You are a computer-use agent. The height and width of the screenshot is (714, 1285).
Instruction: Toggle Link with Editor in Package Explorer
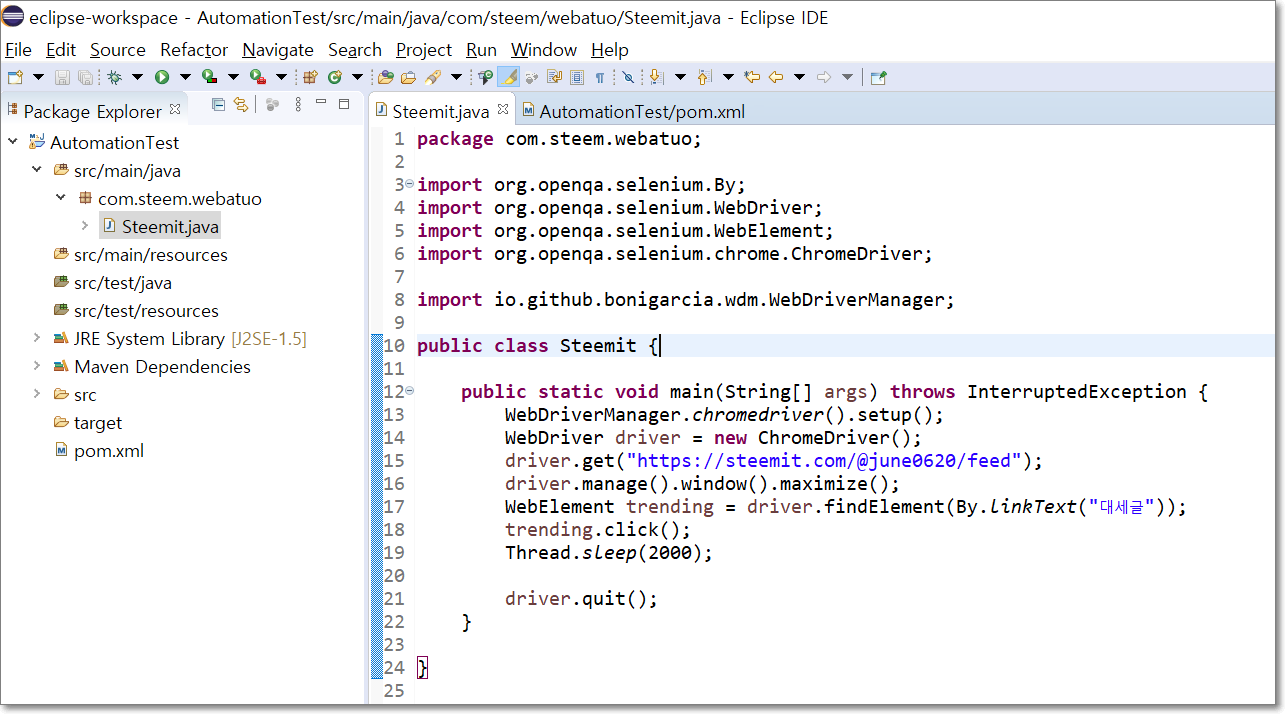pos(240,104)
